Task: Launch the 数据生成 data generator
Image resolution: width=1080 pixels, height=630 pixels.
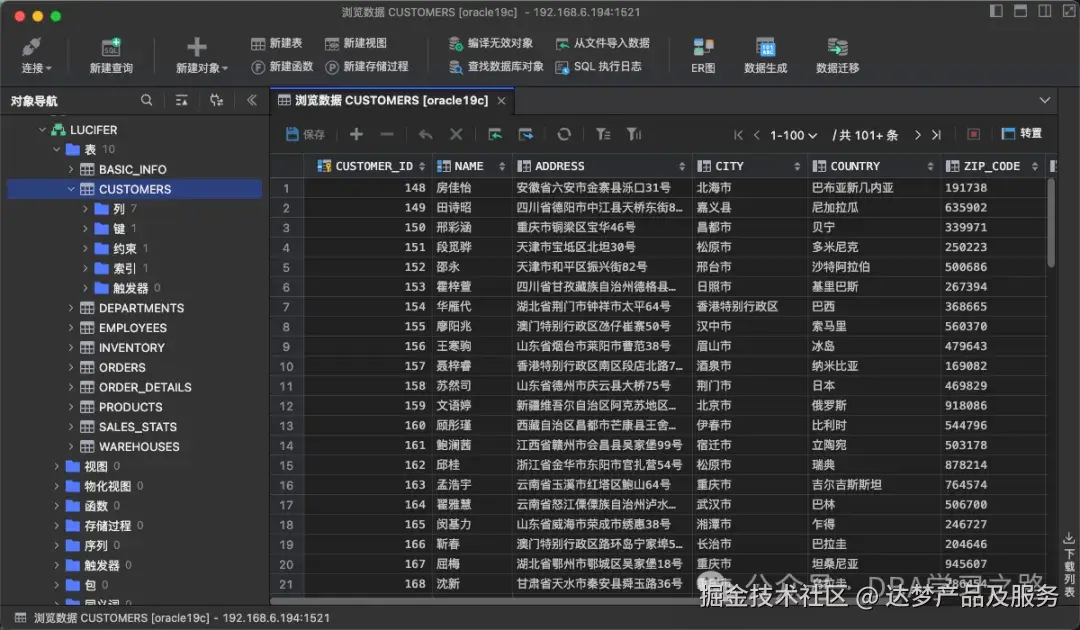Action: [766, 53]
